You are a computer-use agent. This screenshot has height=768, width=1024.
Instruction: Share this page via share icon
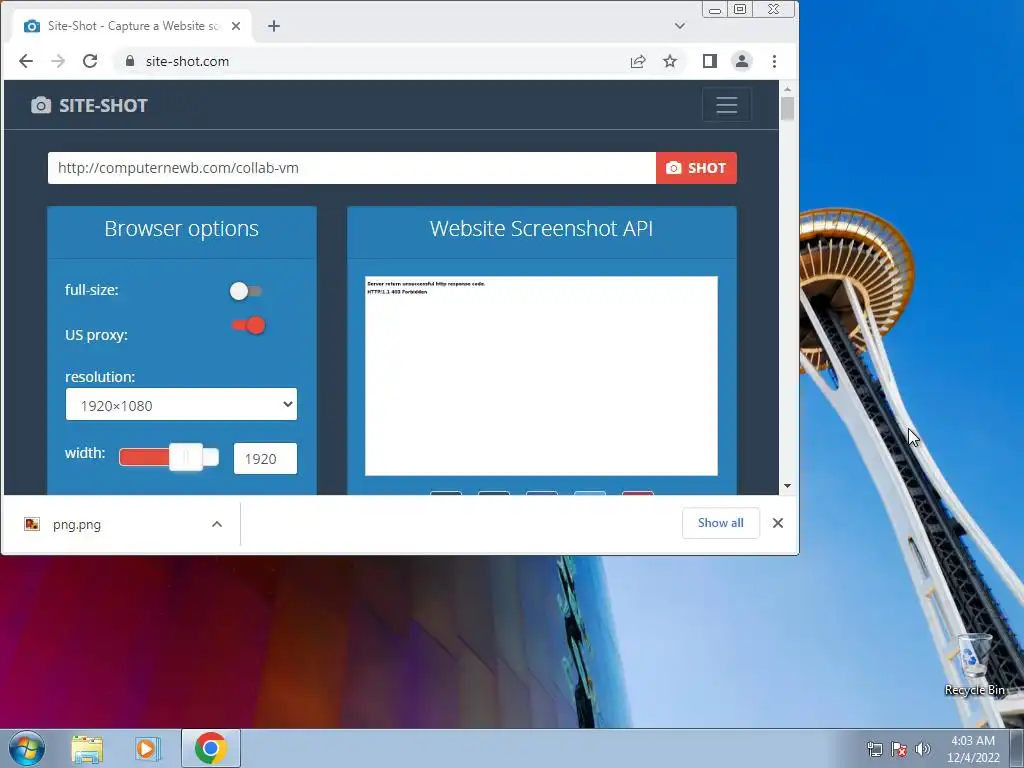tap(638, 61)
